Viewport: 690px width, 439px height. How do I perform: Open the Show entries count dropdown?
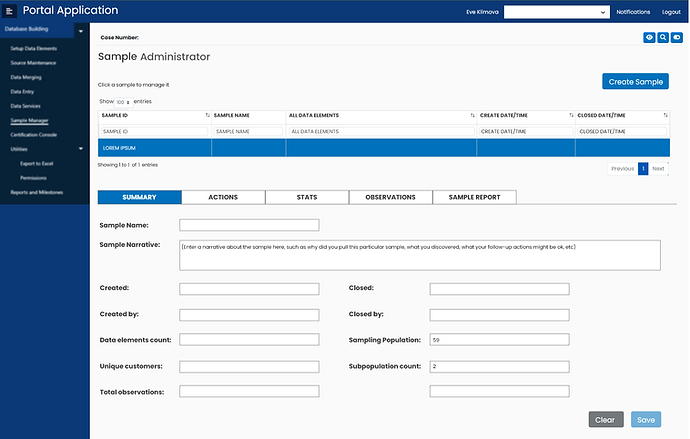(123, 102)
